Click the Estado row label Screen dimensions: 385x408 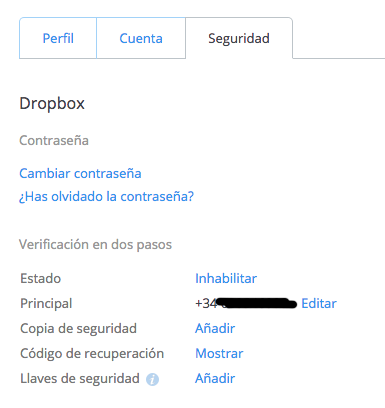click(41, 278)
